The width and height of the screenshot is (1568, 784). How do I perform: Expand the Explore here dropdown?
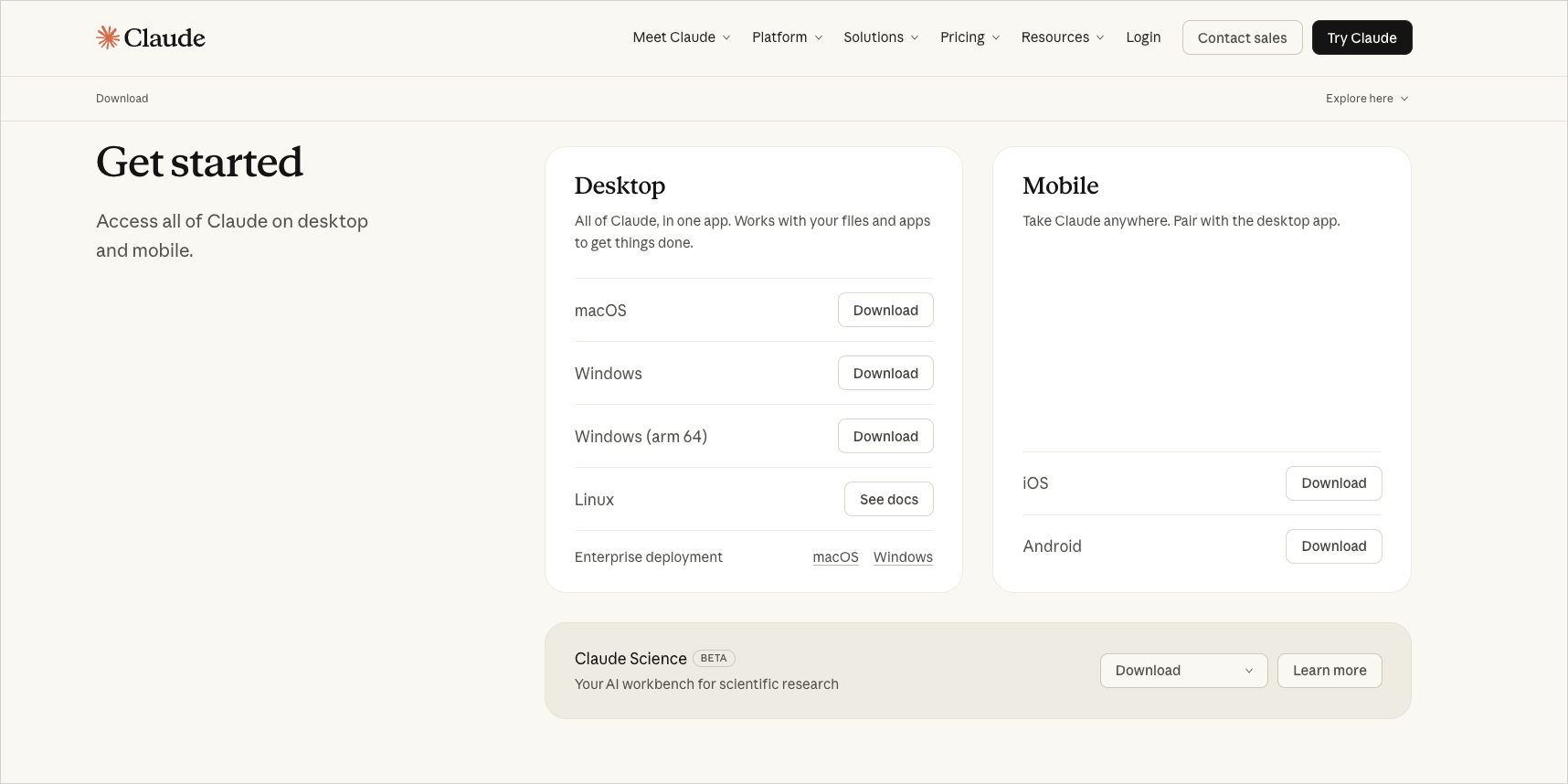1367,99
